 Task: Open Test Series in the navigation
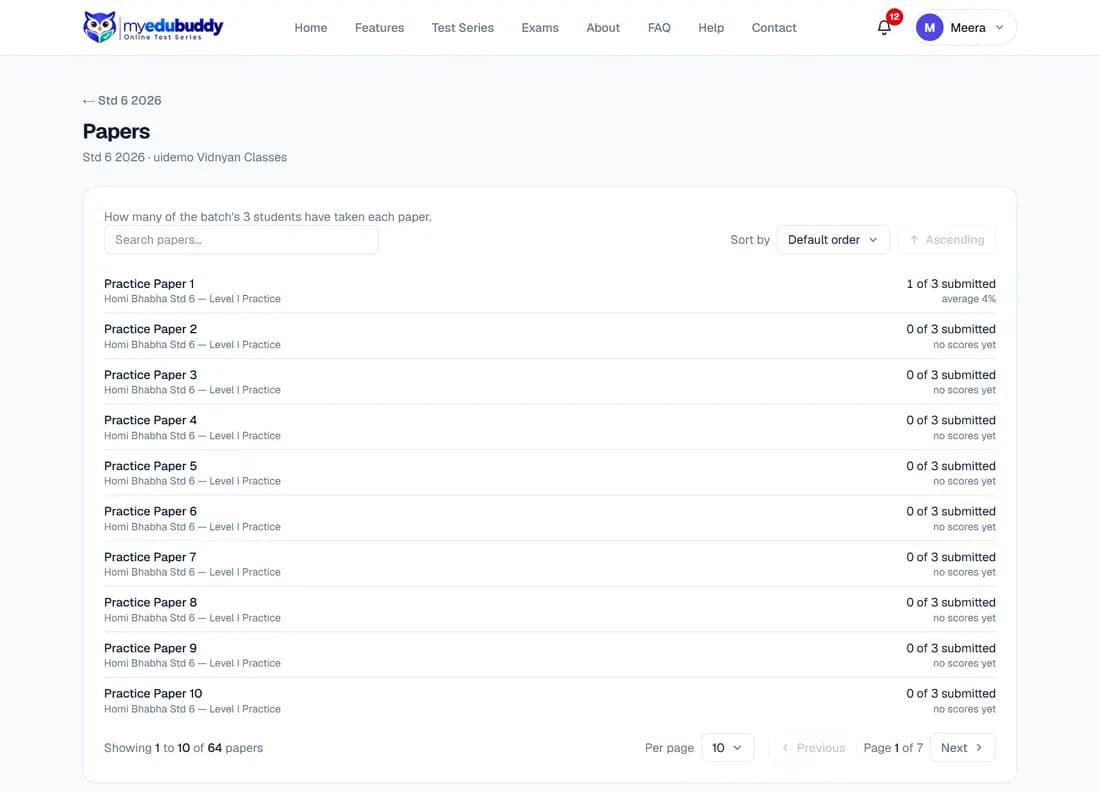click(463, 27)
